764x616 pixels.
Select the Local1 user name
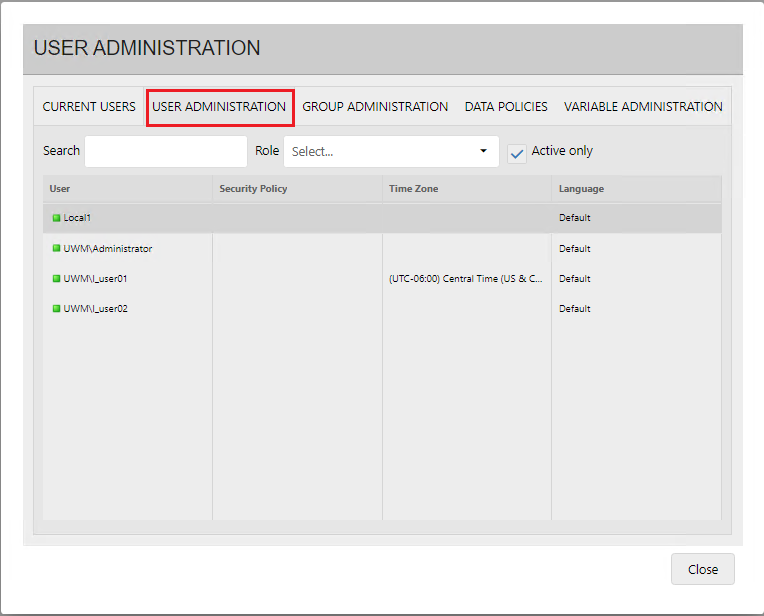pos(77,218)
